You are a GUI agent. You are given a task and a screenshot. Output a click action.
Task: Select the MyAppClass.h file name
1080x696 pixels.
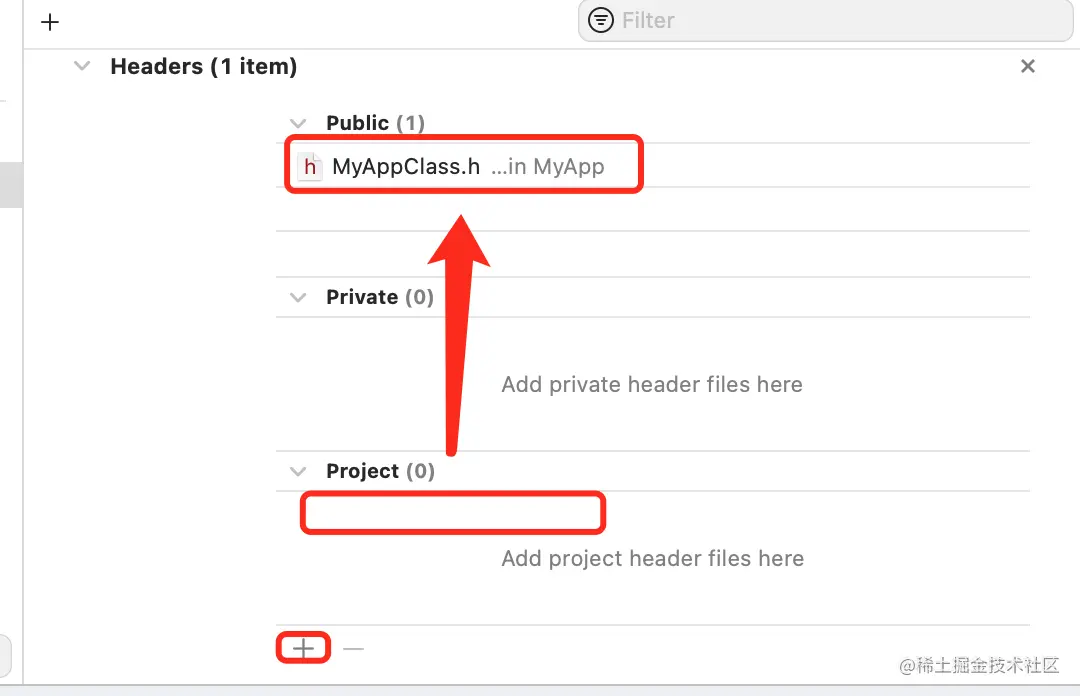(406, 166)
